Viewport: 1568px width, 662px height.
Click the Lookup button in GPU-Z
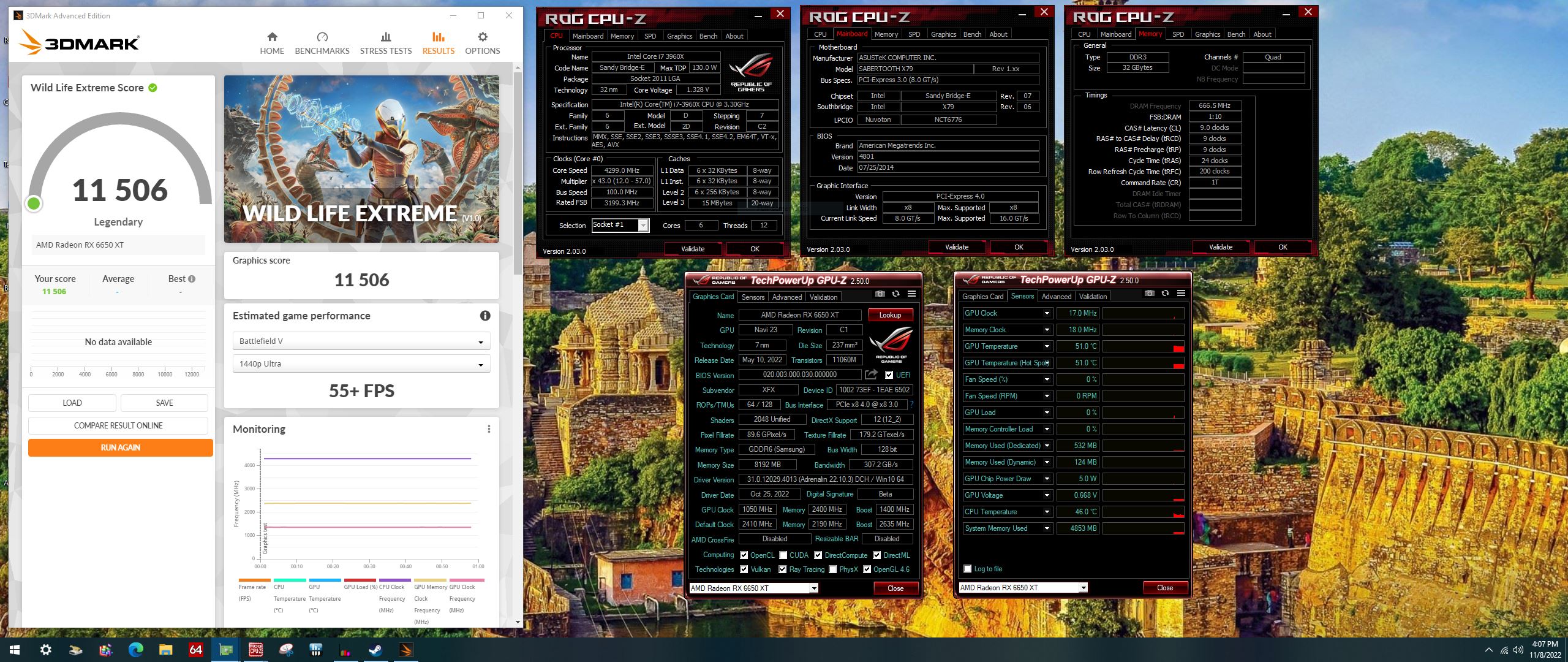pos(890,315)
